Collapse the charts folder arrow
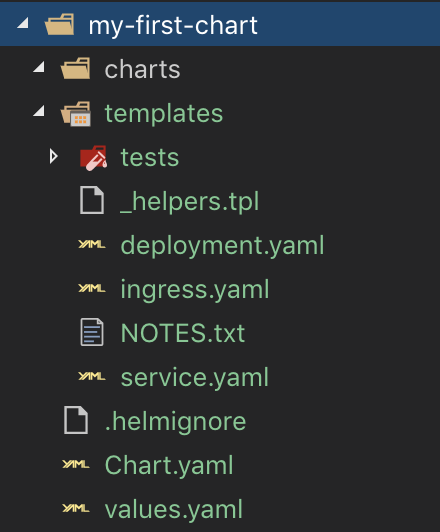440x532 pixels. coord(39,66)
